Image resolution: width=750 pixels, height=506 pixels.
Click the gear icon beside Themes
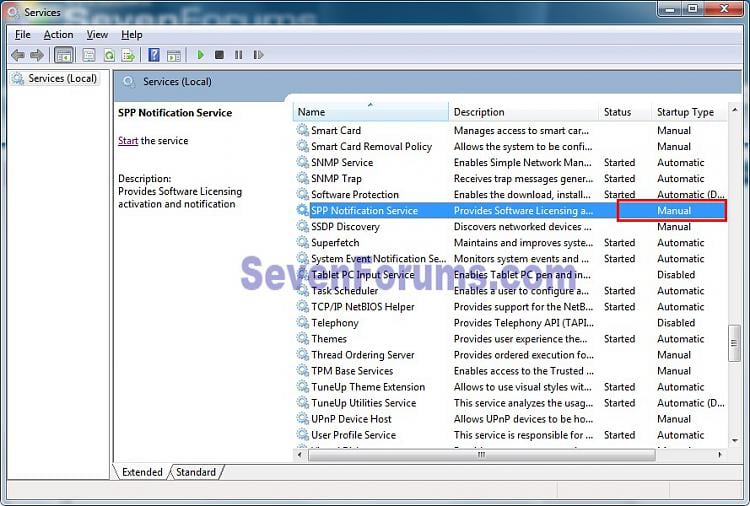click(303, 339)
